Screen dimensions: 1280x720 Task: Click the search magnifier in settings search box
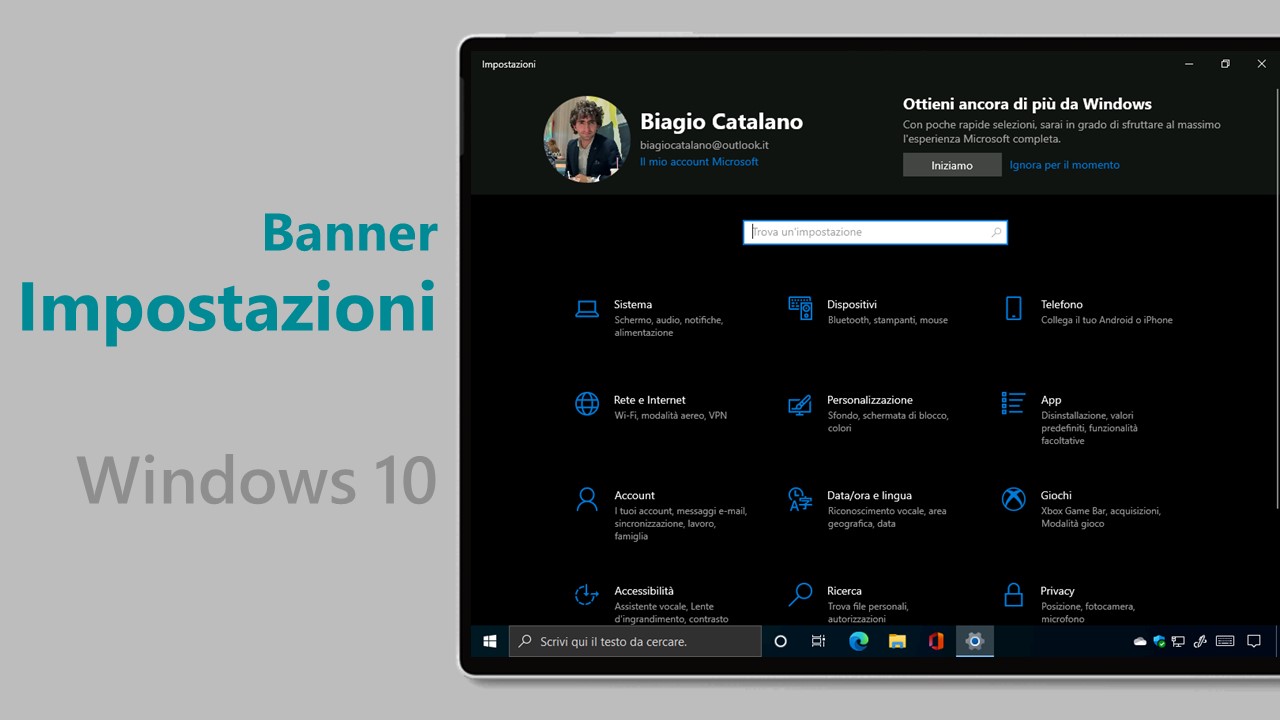pos(996,232)
